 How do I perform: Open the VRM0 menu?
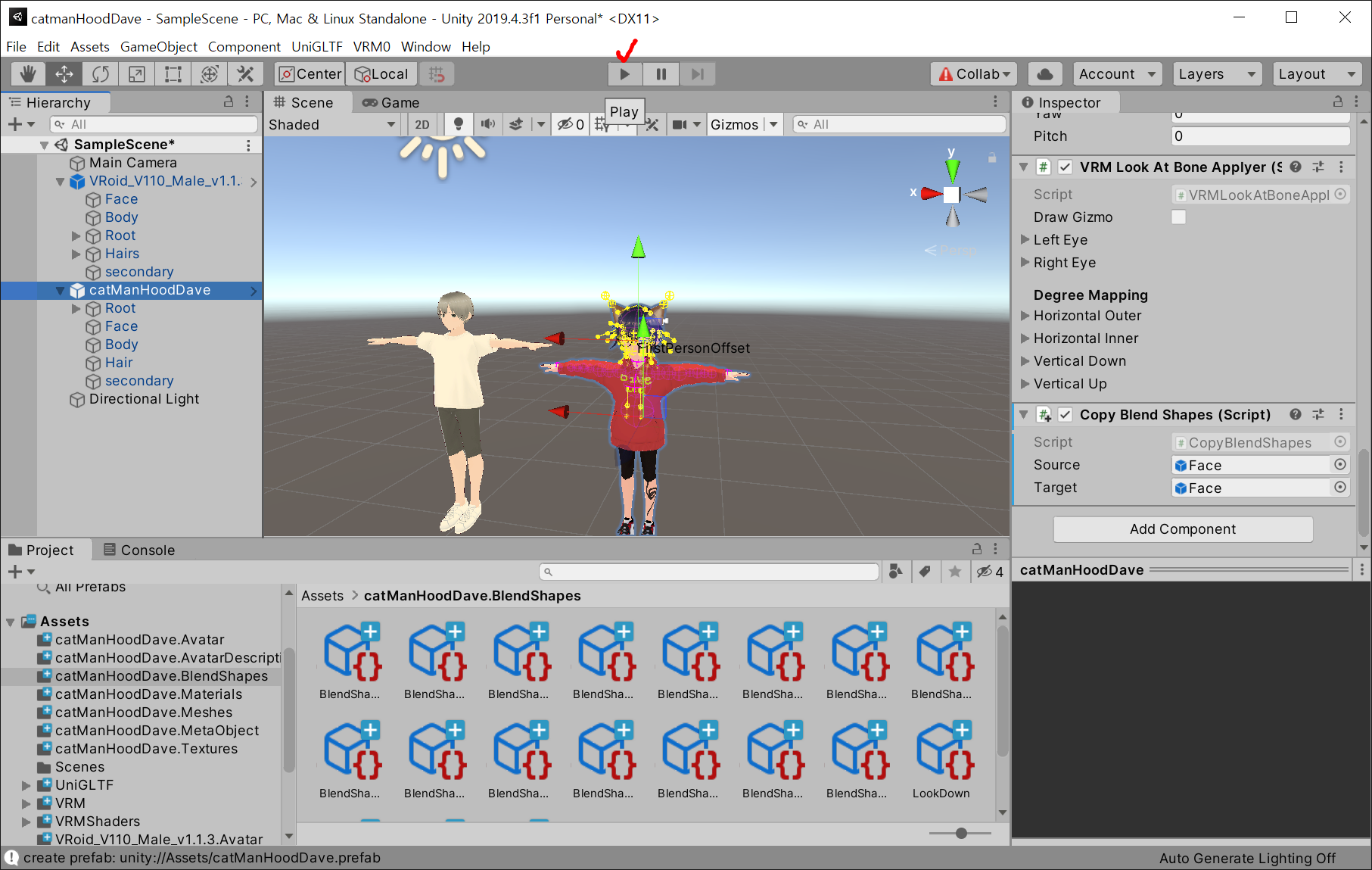coord(372,46)
